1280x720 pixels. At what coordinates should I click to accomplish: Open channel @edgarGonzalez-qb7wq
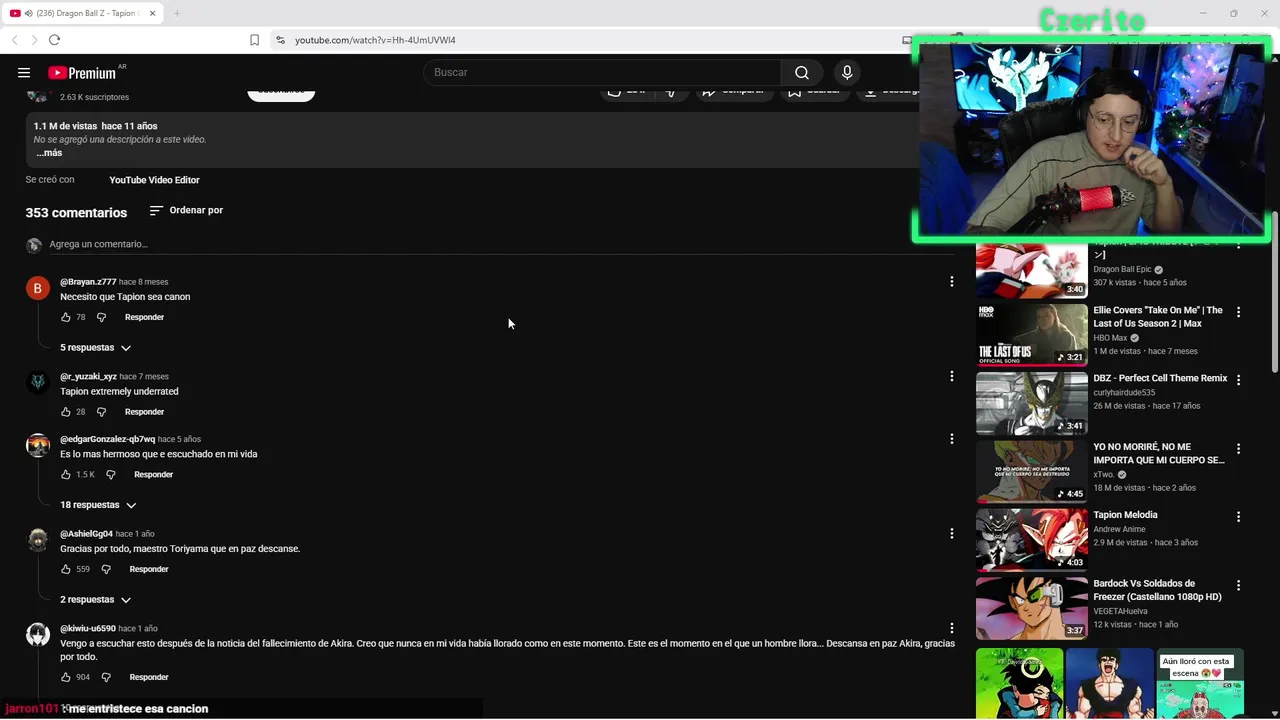point(107,439)
